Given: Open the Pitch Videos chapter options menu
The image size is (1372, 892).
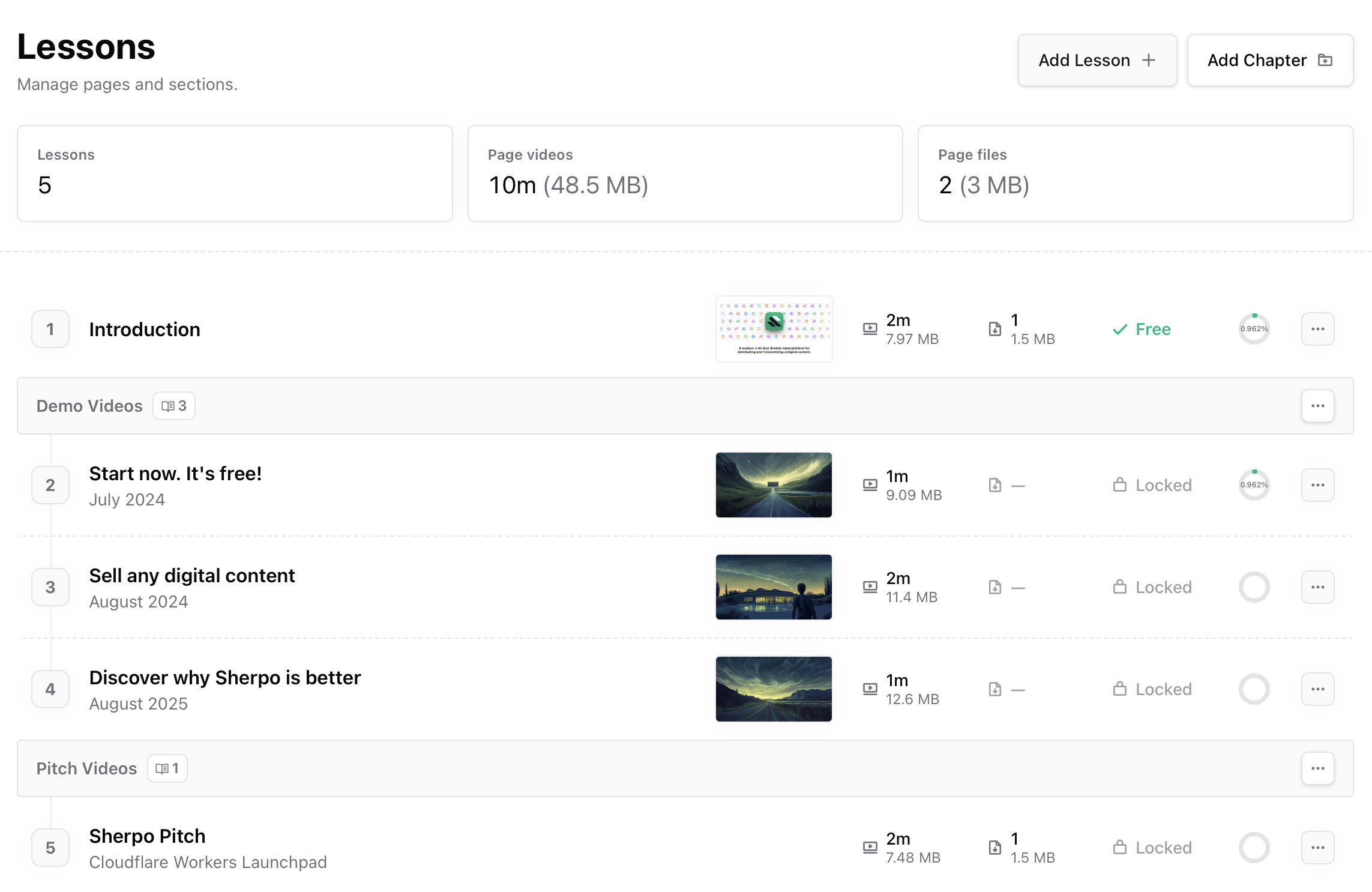Looking at the screenshot, I should point(1317,768).
